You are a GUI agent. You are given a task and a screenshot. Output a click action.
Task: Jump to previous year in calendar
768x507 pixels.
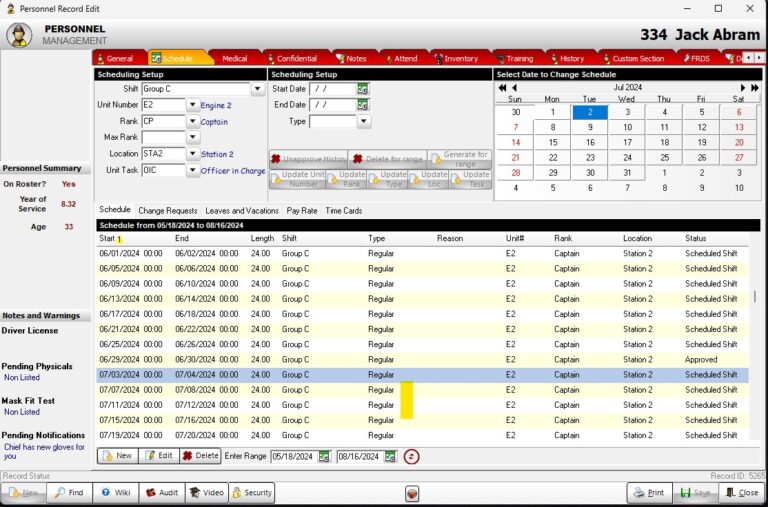[x=502, y=88]
